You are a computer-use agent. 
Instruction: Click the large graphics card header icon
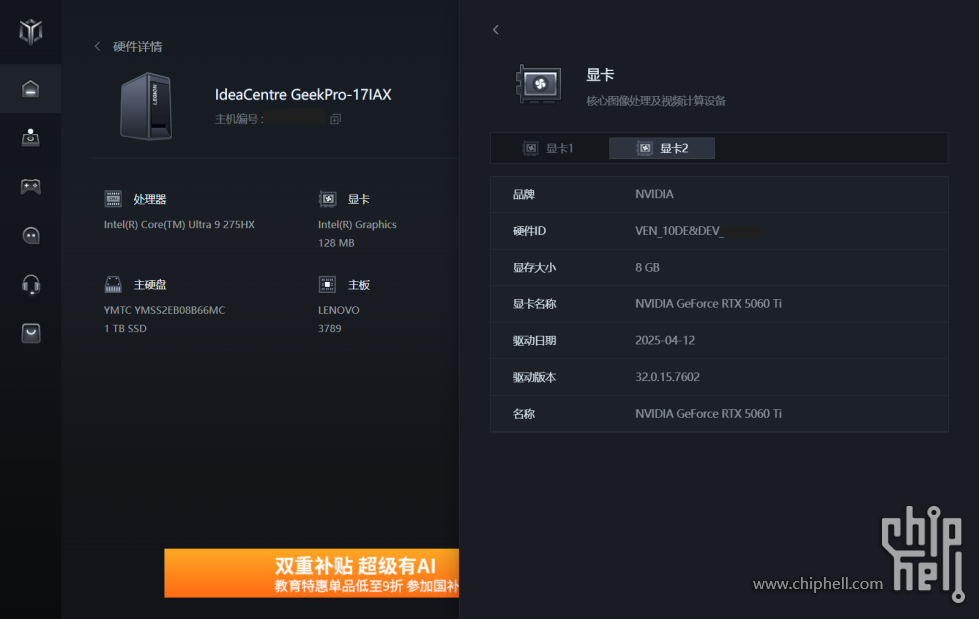coord(538,84)
